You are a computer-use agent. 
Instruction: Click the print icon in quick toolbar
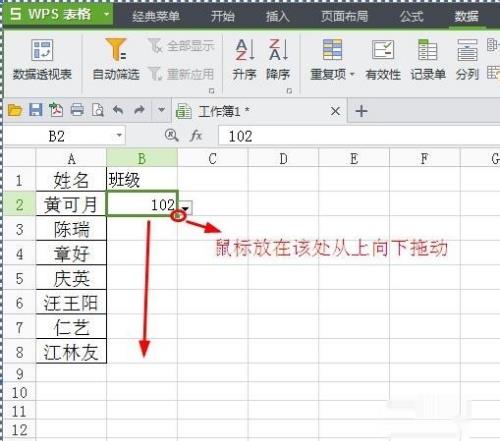[x=77, y=110]
